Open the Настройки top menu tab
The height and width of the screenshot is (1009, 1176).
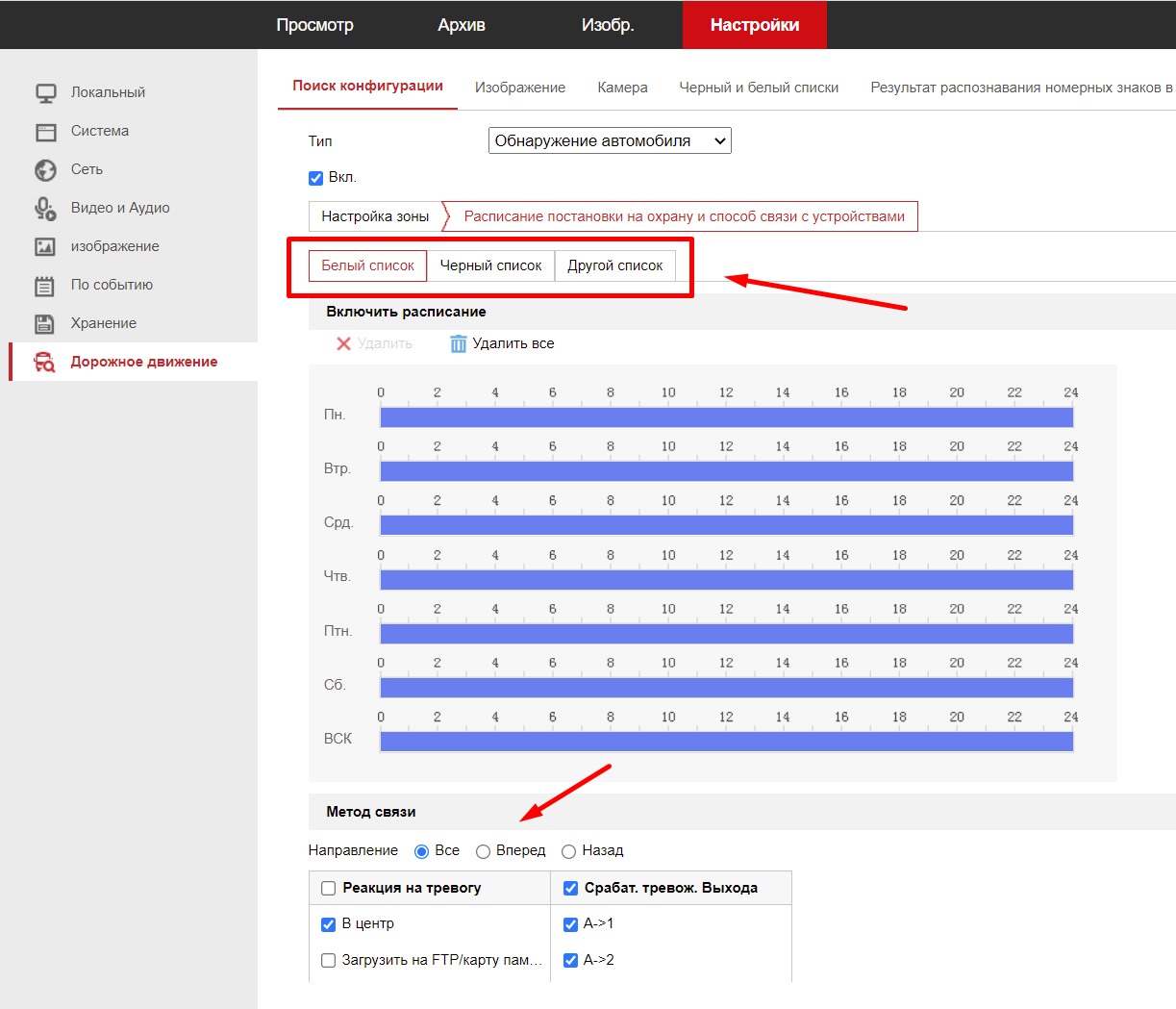[x=755, y=25]
